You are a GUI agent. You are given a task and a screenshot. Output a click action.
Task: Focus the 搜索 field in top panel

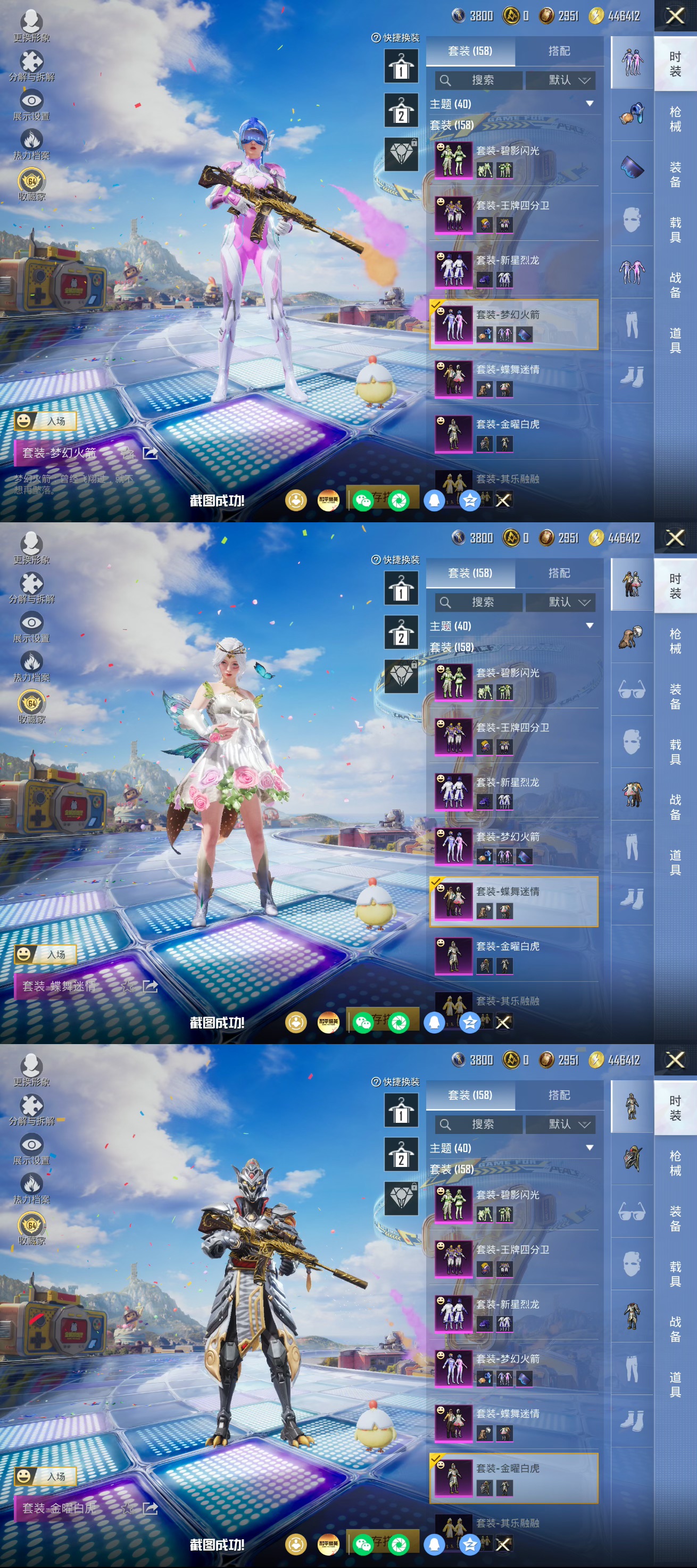[478, 80]
